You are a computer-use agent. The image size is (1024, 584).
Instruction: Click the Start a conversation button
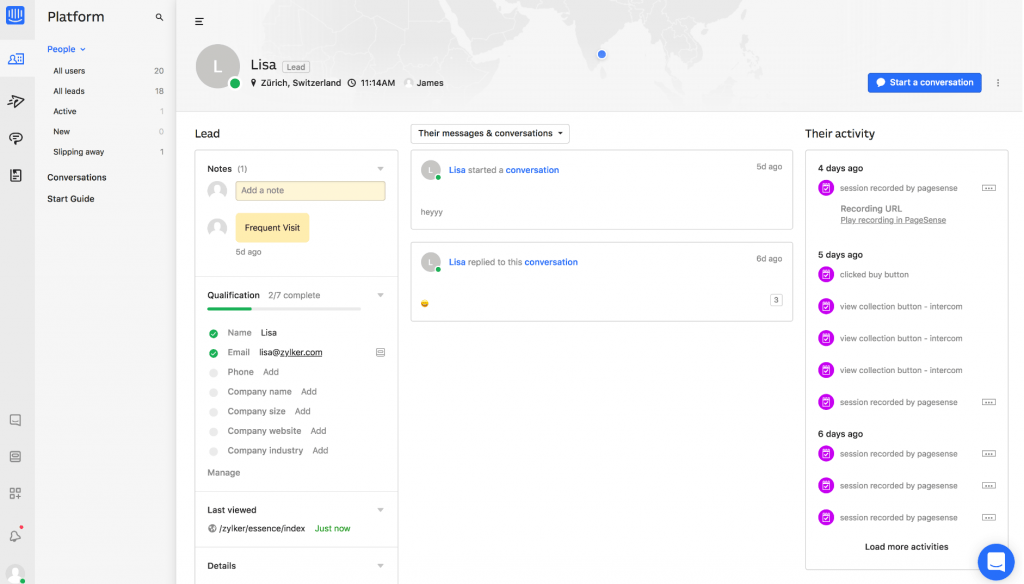[x=924, y=83]
